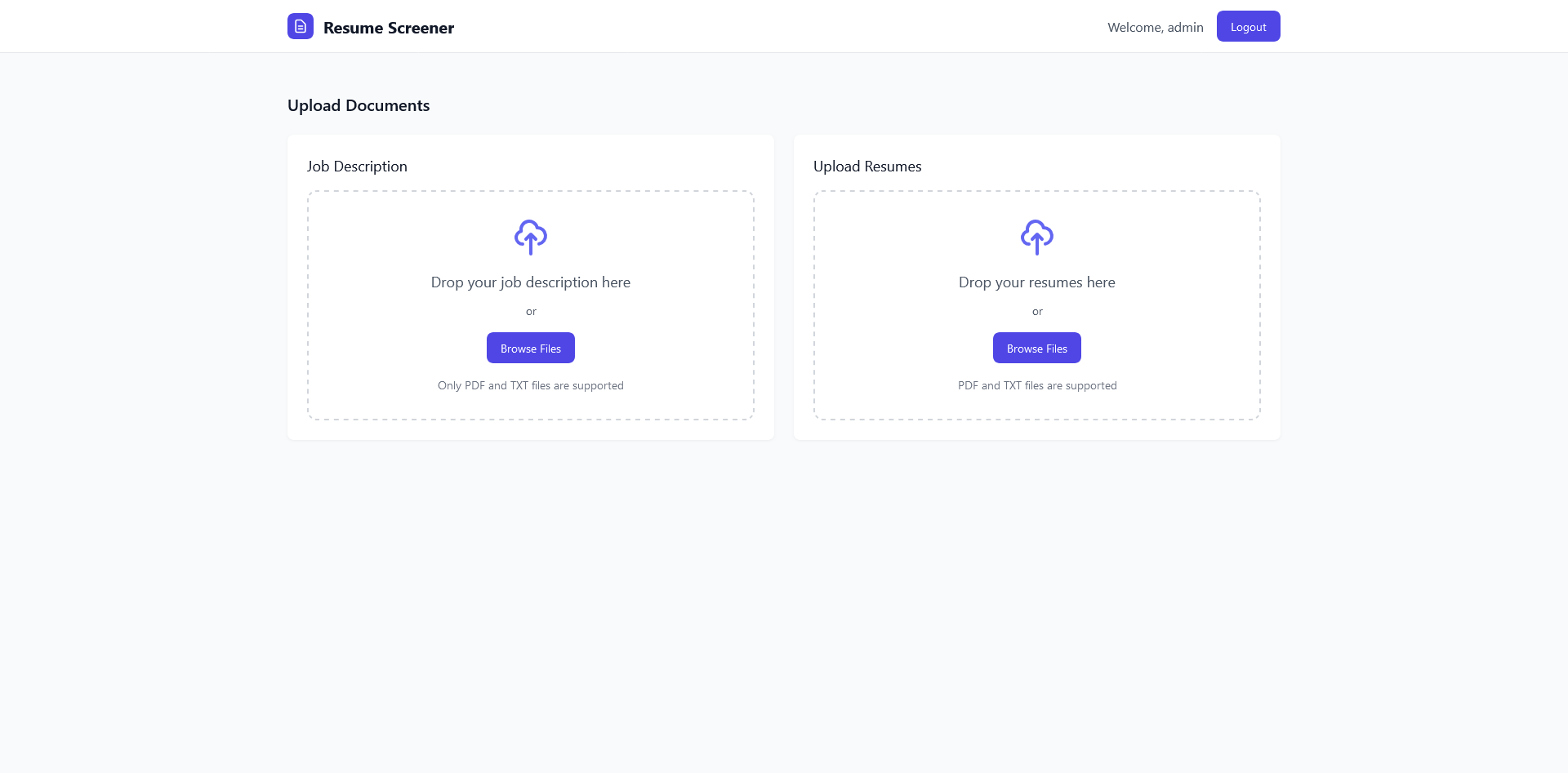Viewport: 1568px width, 773px height.
Task: Click the Upload Resumes card title
Action: (866, 166)
